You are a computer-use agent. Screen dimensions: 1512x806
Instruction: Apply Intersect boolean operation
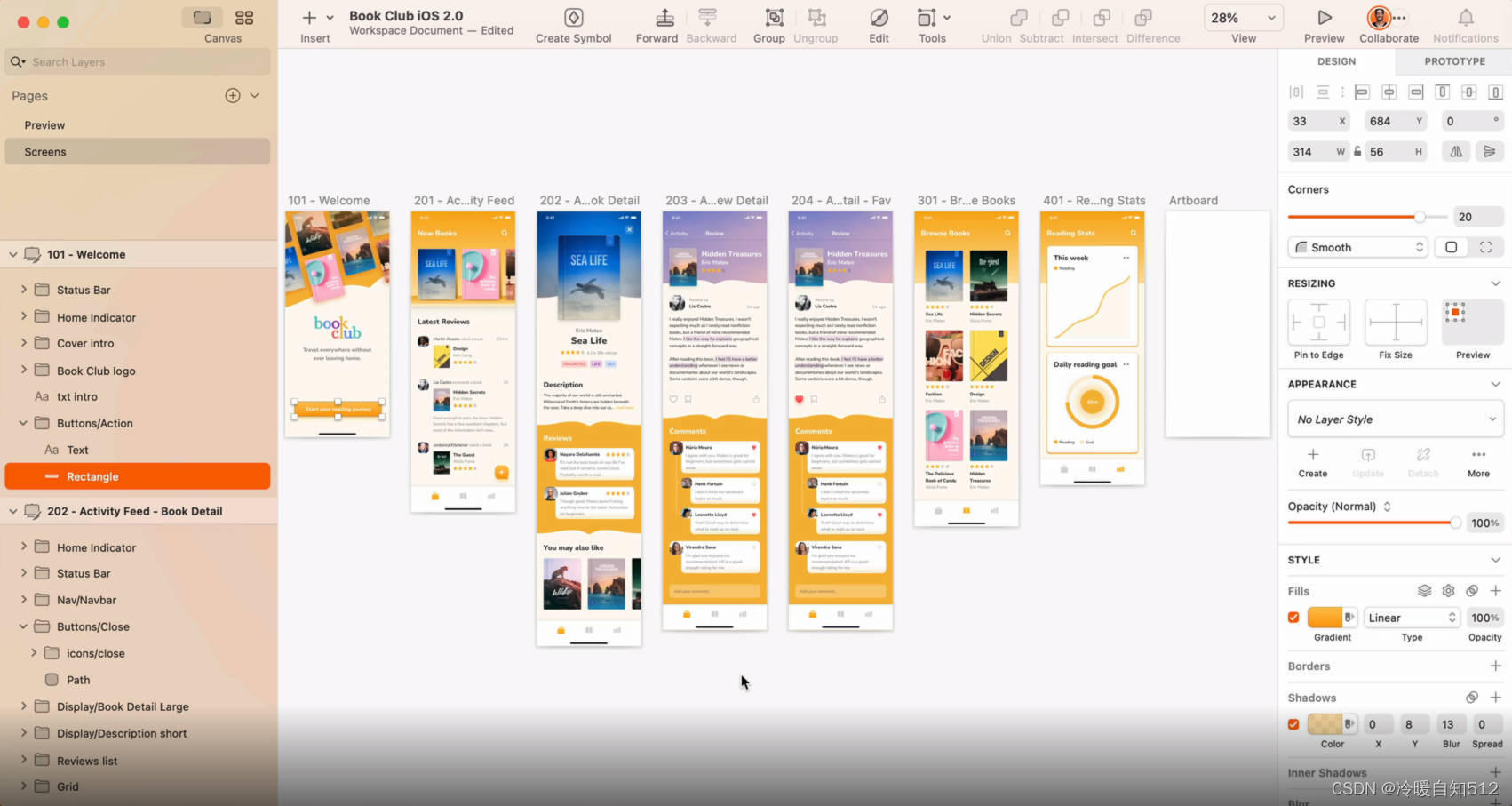tap(1102, 18)
